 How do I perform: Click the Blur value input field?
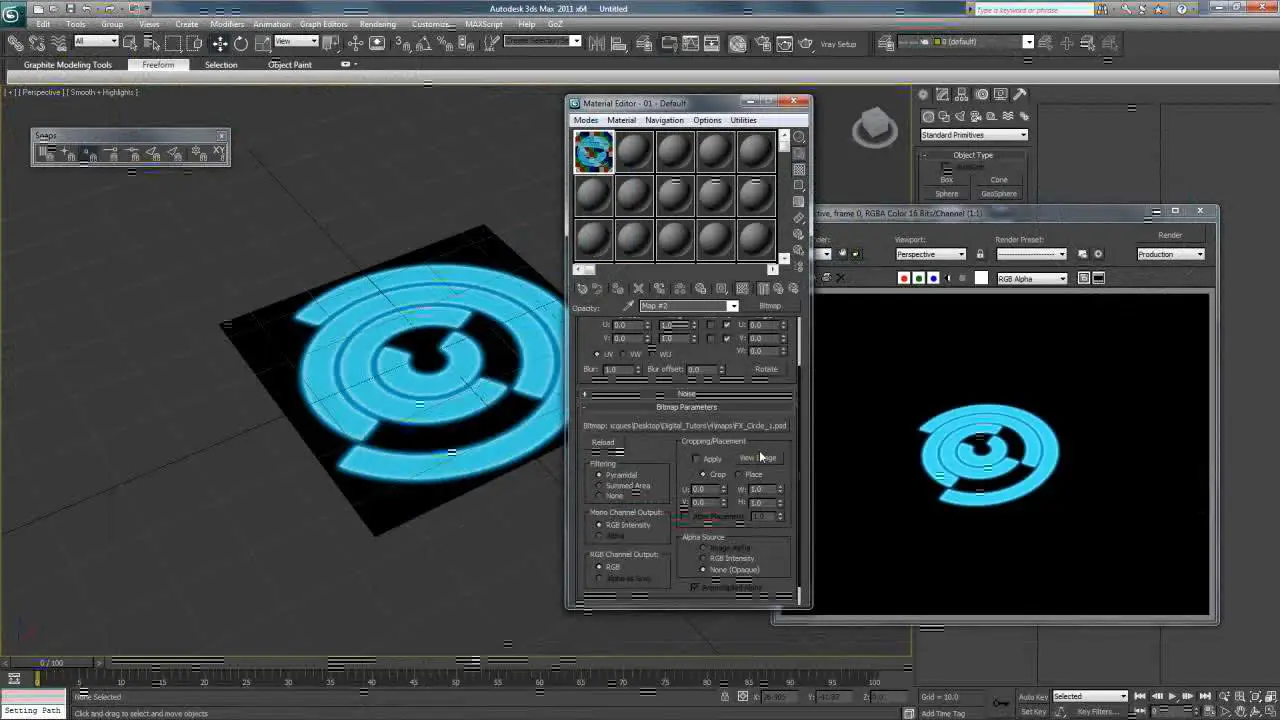[x=617, y=370]
